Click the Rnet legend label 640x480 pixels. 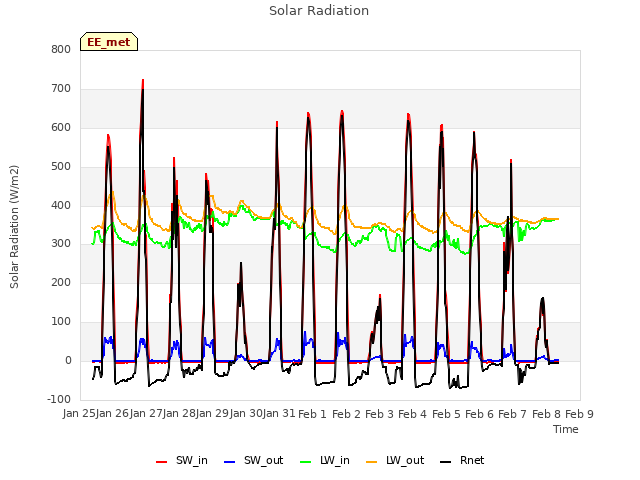click(472, 460)
